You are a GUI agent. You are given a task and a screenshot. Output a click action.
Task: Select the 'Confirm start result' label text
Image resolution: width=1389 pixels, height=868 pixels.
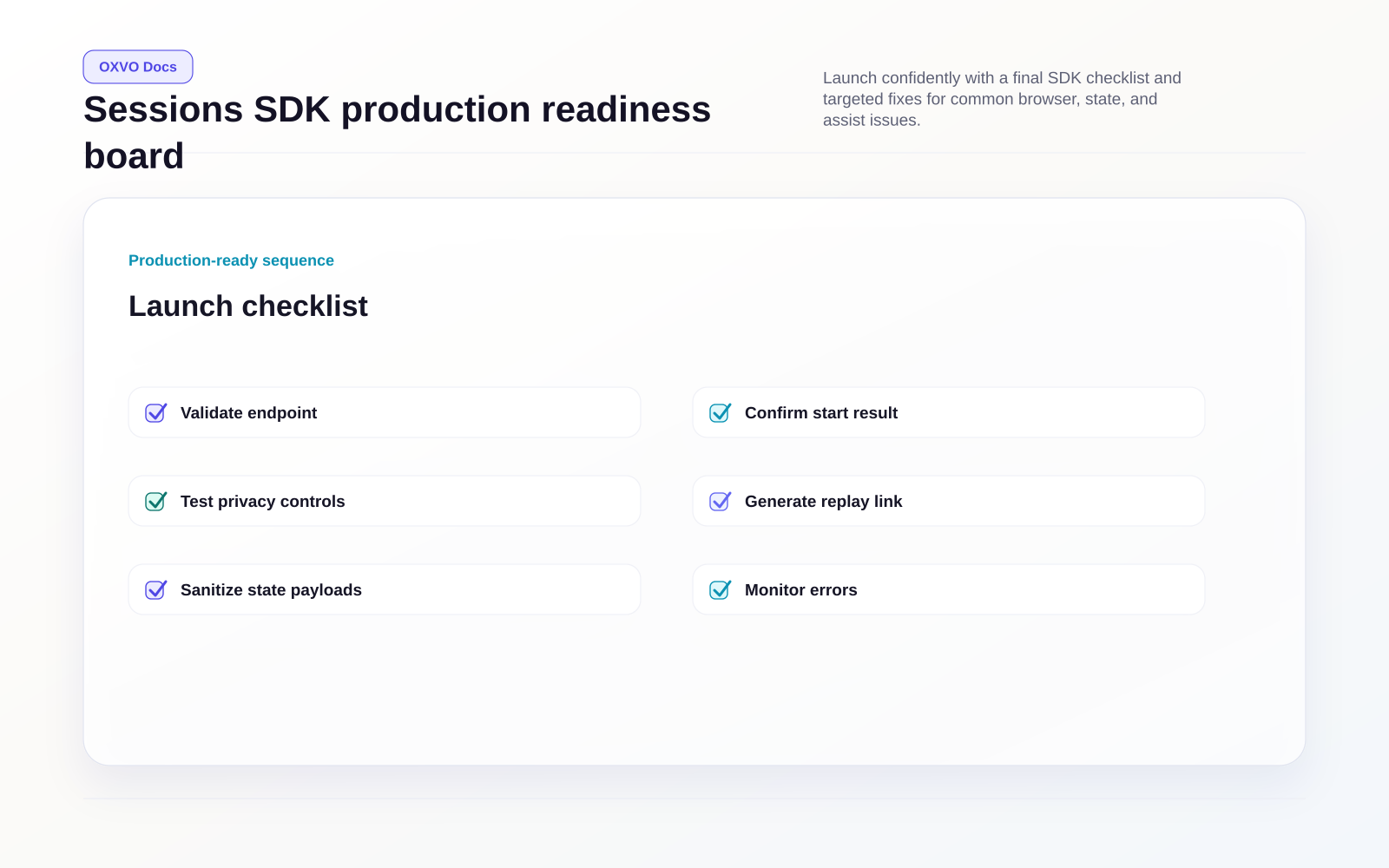[821, 413]
